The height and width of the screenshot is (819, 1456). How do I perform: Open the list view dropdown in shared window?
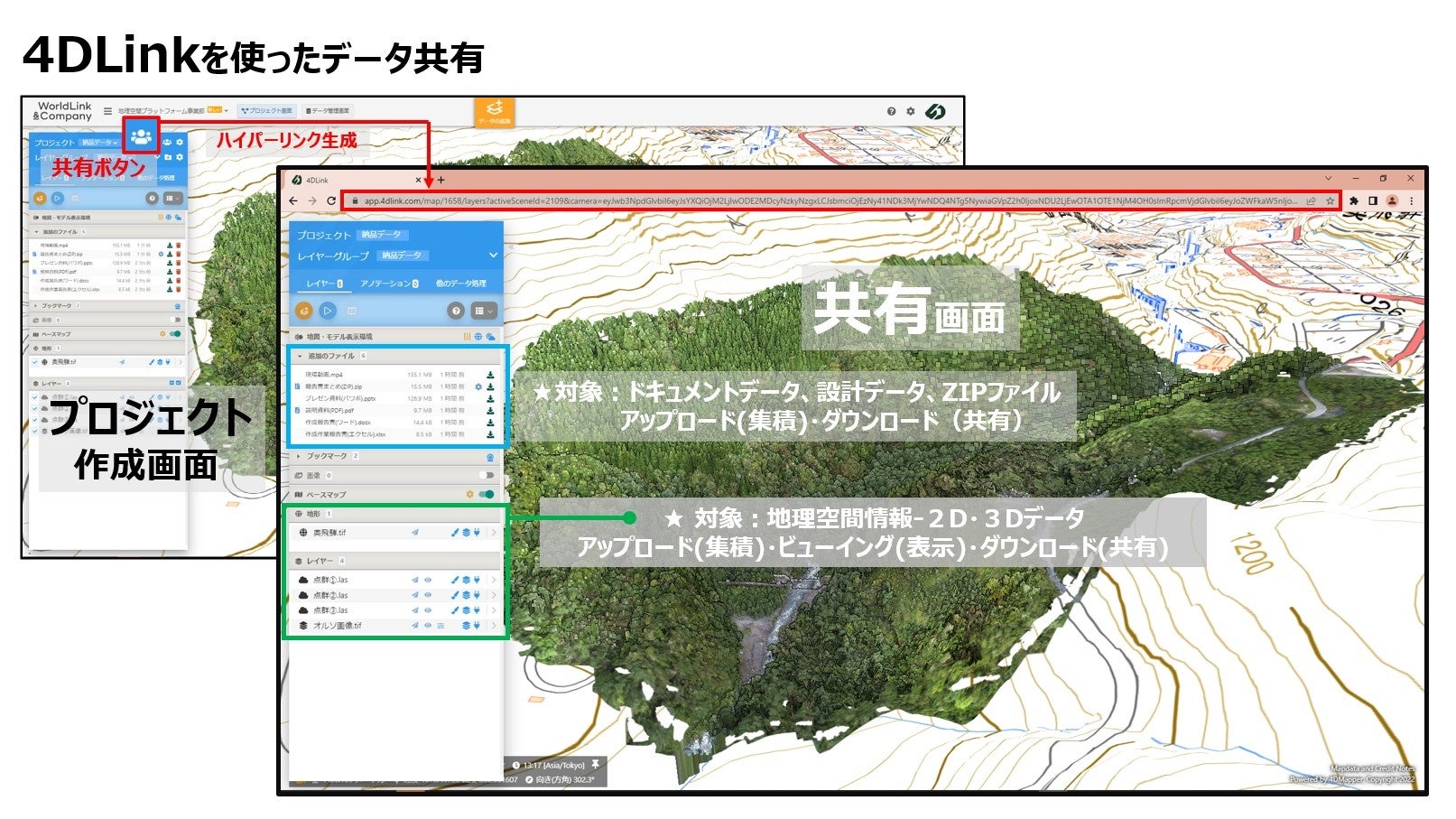click(x=484, y=311)
